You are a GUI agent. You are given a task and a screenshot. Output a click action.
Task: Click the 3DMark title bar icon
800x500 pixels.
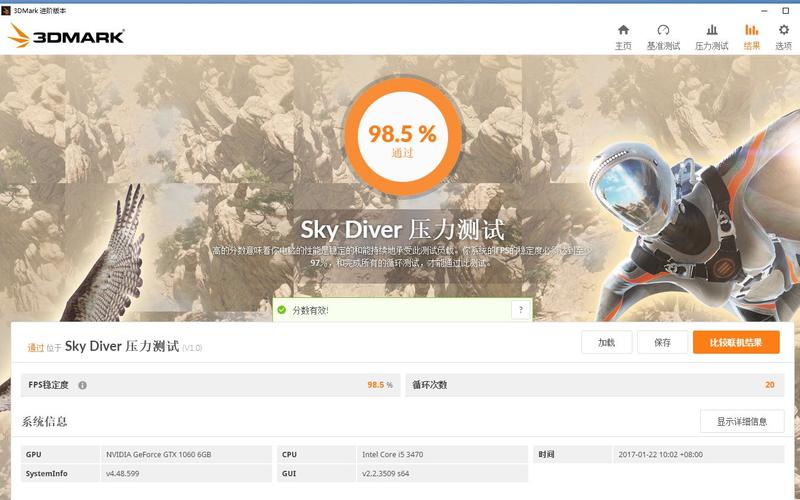click(6, 10)
